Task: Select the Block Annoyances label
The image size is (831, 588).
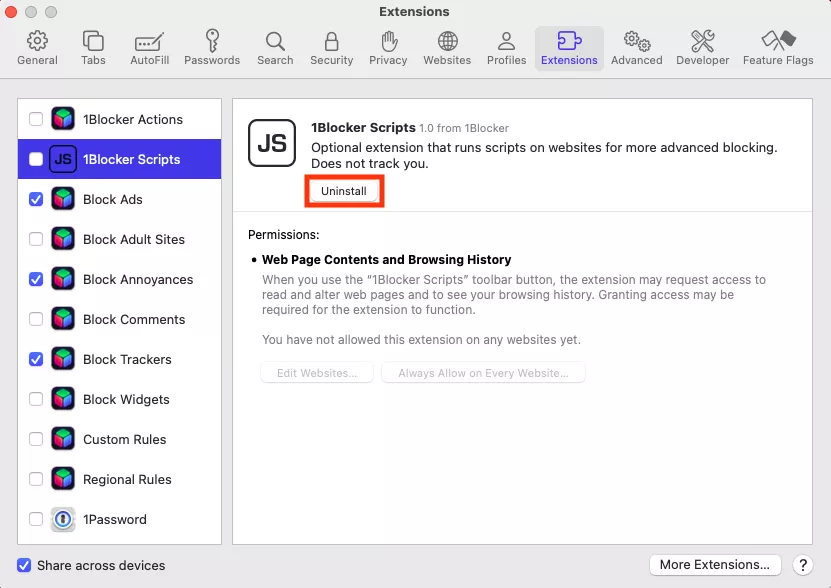Action: 138,279
